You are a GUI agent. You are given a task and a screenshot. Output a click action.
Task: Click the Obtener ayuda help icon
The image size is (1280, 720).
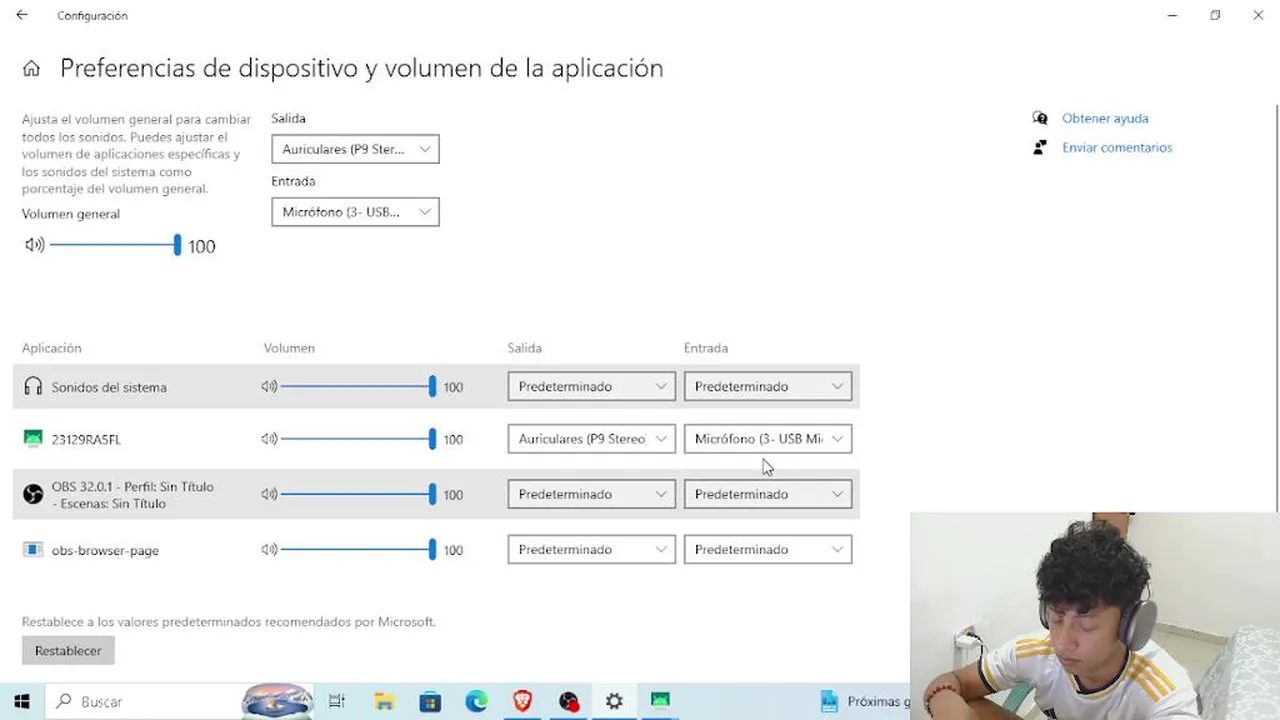(1040, 118)
